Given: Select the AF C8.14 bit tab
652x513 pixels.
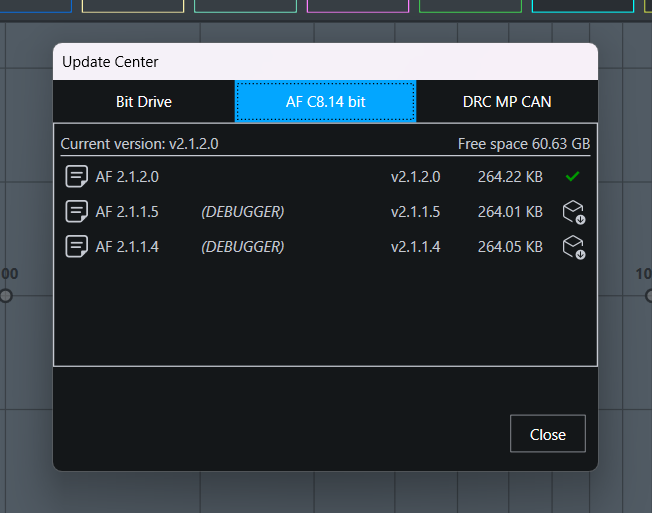Looking at the screenshot, I should click(x=325, y=102).
